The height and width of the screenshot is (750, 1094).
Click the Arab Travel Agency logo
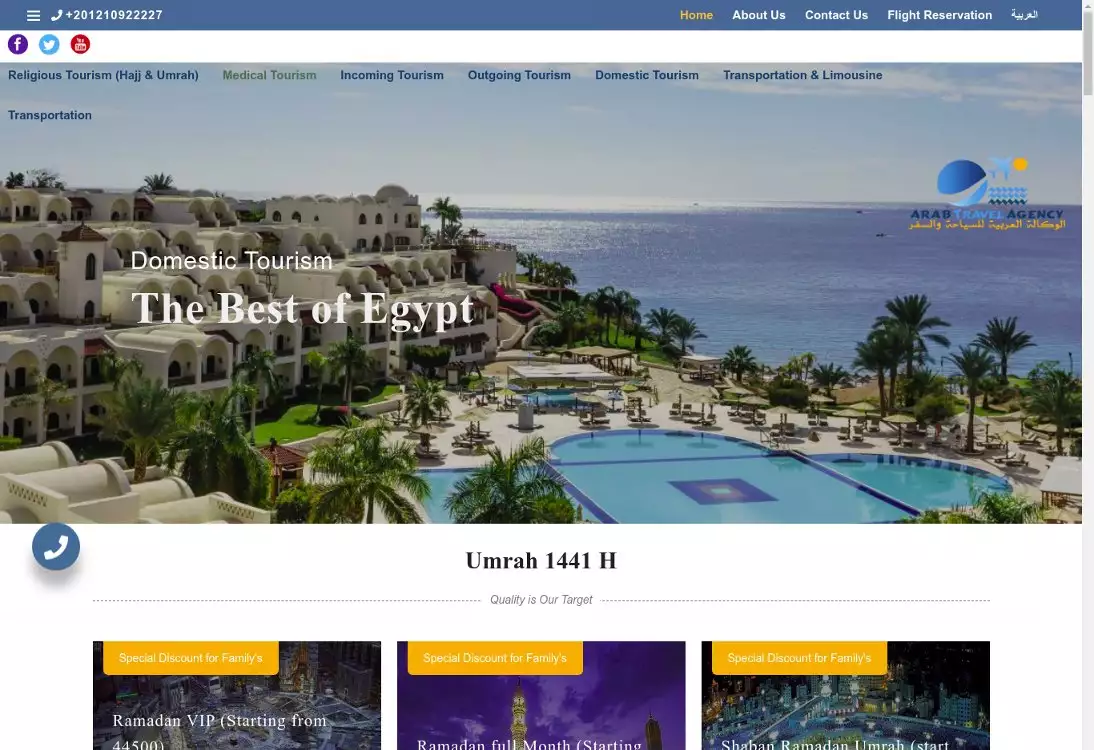986,195
